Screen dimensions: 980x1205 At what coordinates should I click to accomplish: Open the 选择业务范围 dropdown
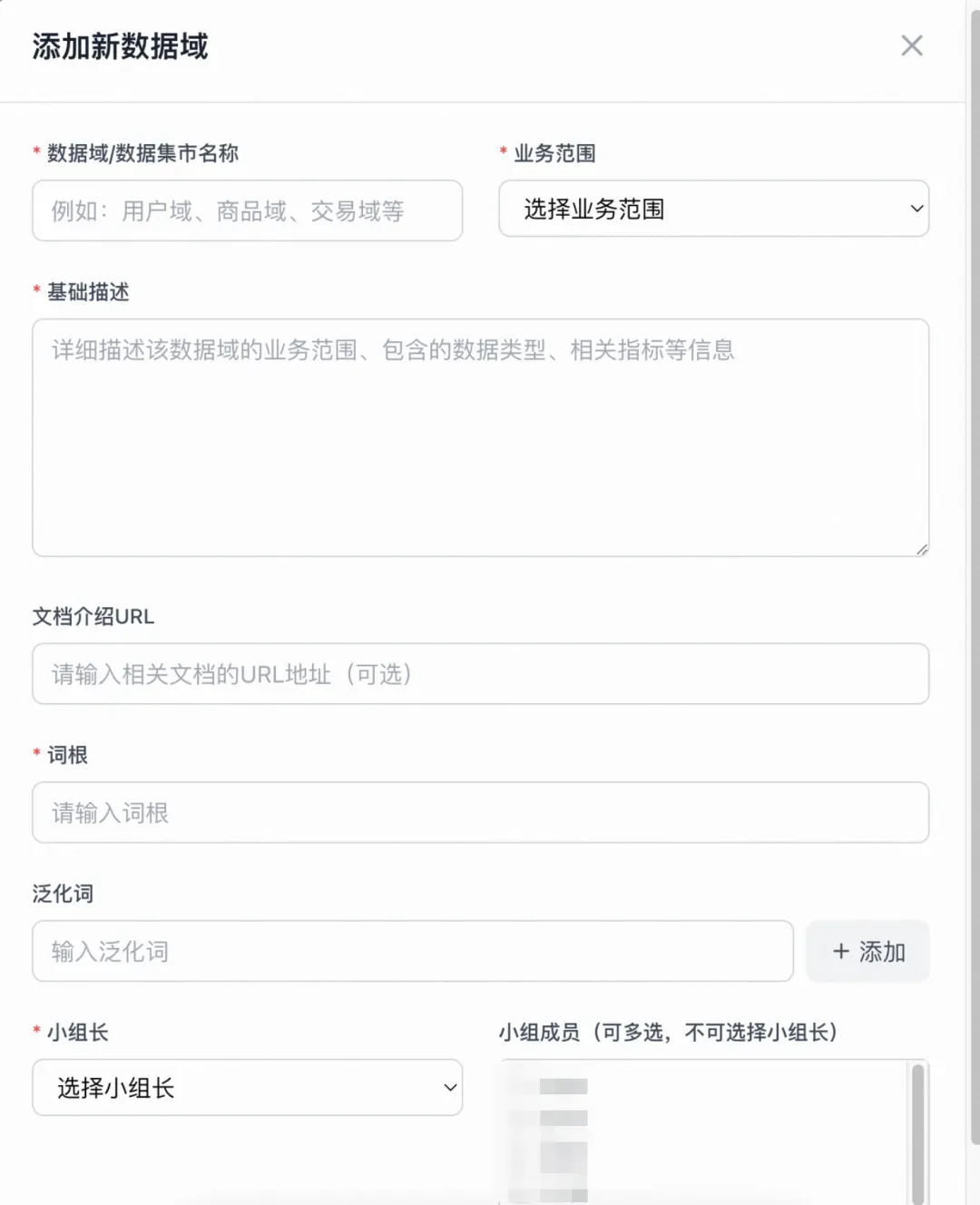pos(713,209)
